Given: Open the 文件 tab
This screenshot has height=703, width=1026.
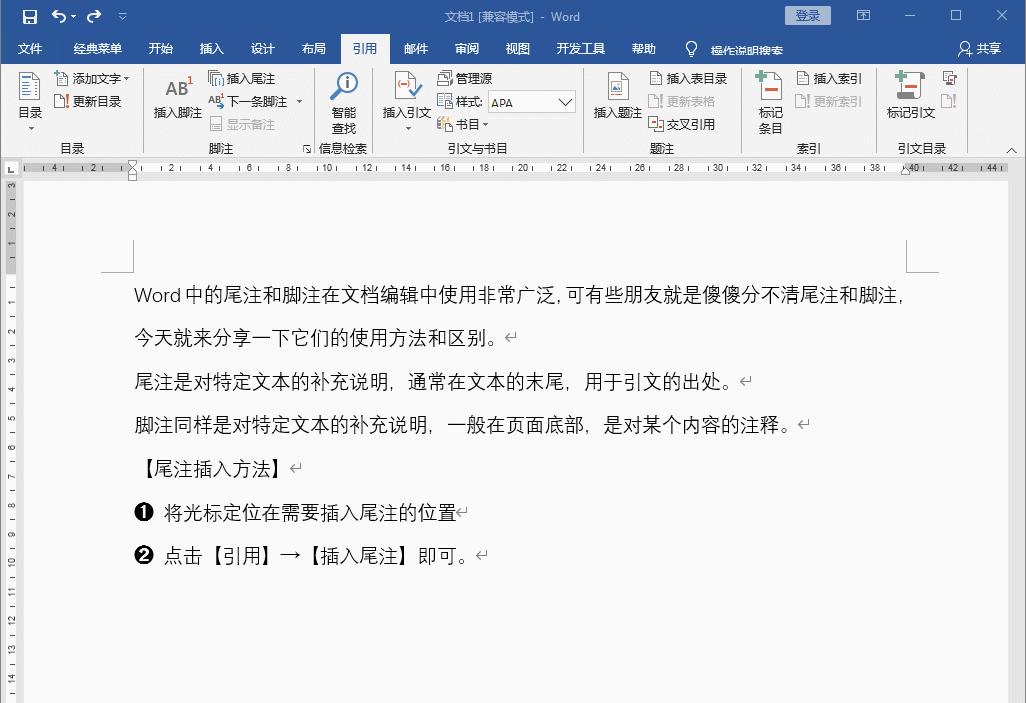Looking at the screenshot, I should 30,48.
